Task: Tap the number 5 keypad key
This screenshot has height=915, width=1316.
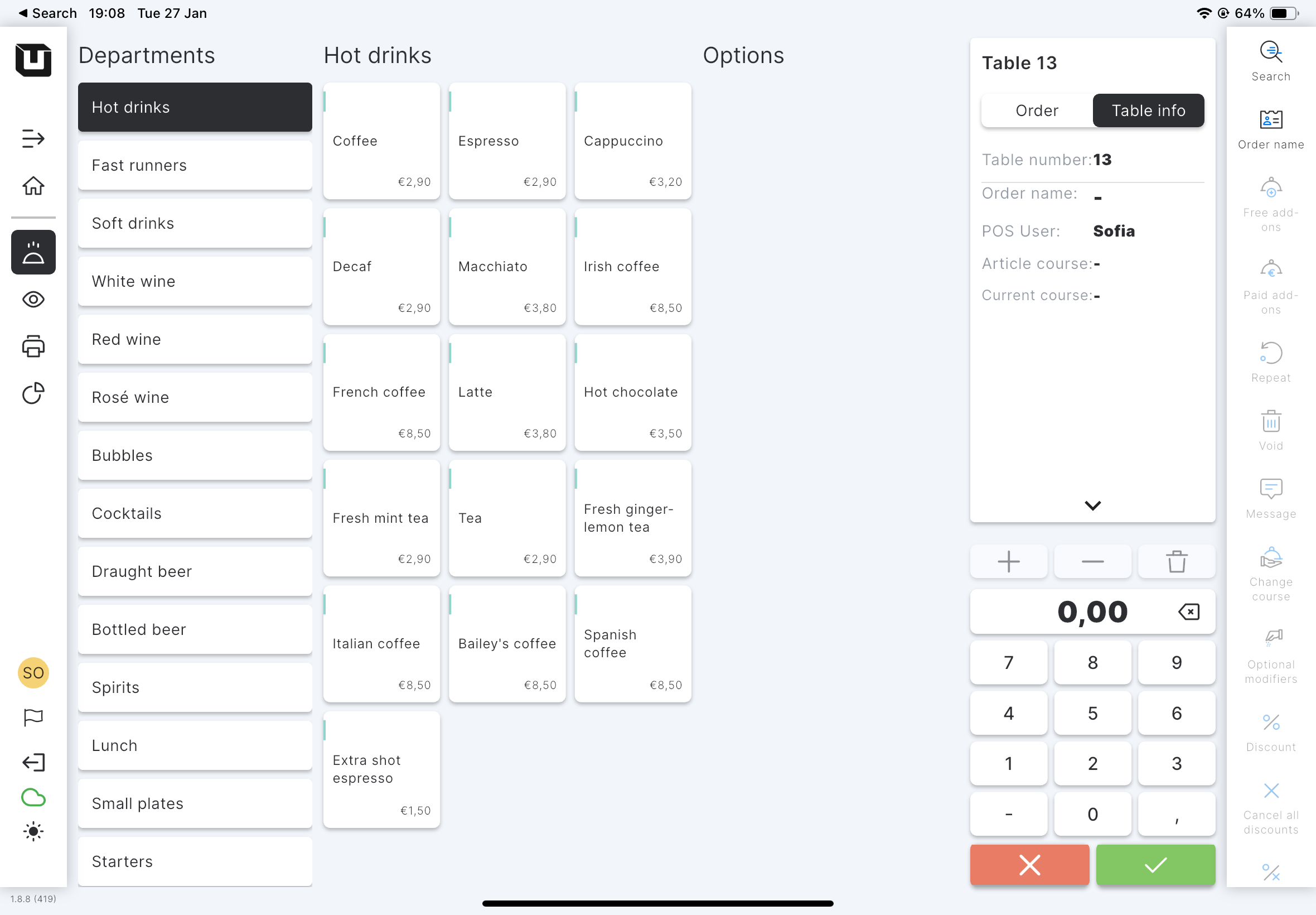Action: tap(1092, 712)
